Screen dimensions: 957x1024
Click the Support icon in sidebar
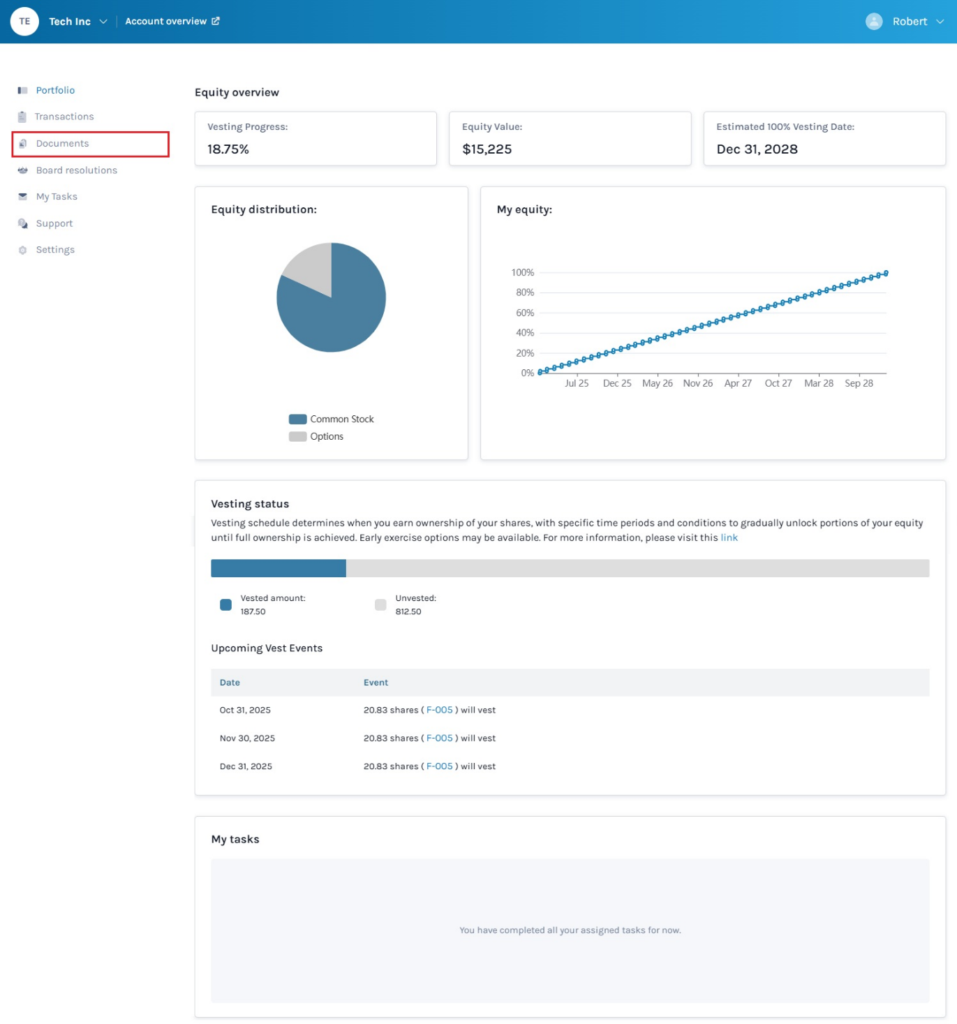tap(22, 223)
